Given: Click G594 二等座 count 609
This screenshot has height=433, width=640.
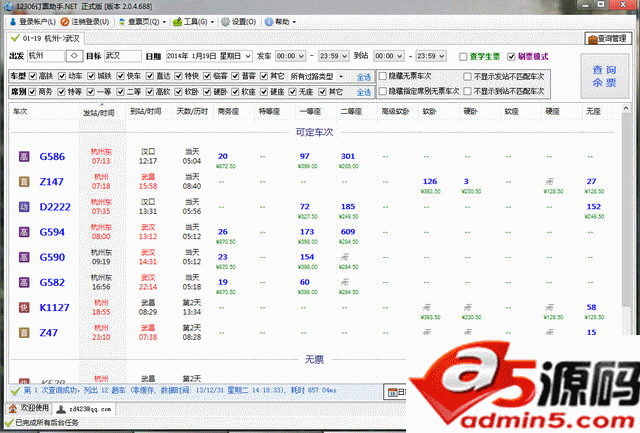Looking at the screenshot, I should (x=348, y=232).
